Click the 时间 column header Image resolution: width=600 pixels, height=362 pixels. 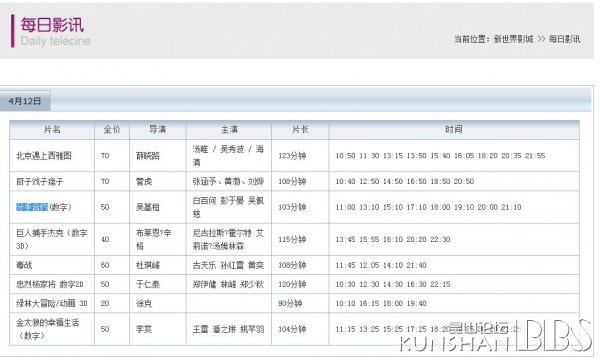[x=454, y=130]
